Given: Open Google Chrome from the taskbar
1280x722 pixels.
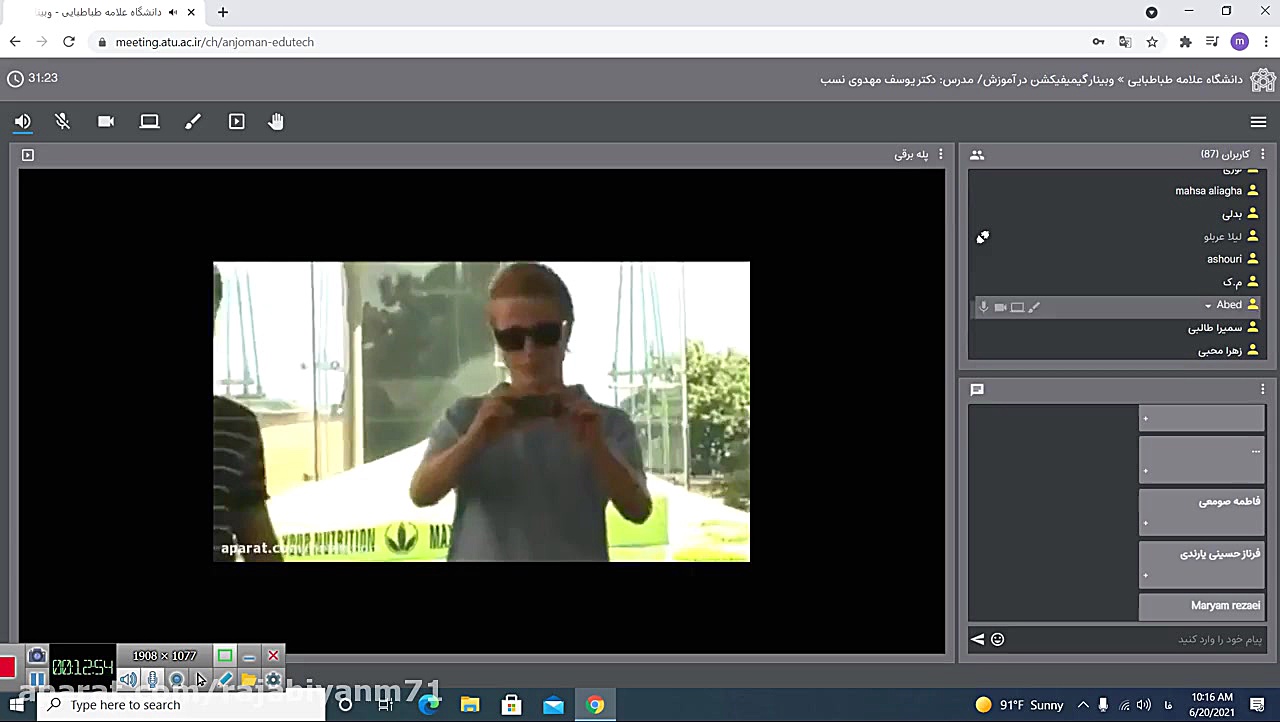Looking at the screenshot, I should (x=595, y=705).
